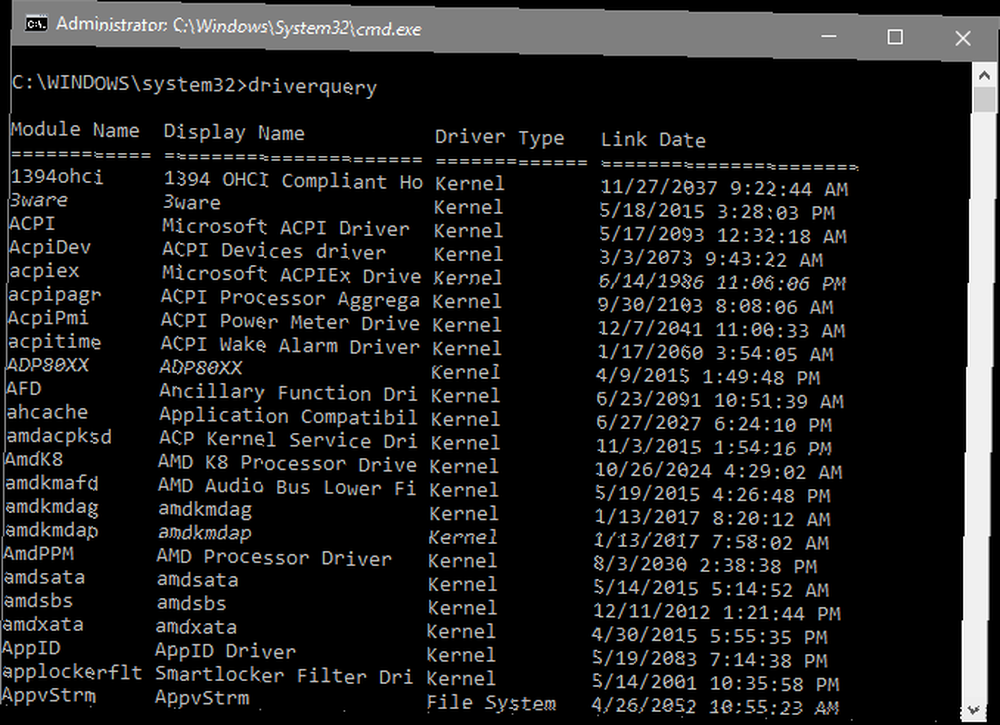Click link date '10/26/2024 4:29:02 AM'
The height and width of the screenshot is (725, 1000).
click(x=718, y=471)
